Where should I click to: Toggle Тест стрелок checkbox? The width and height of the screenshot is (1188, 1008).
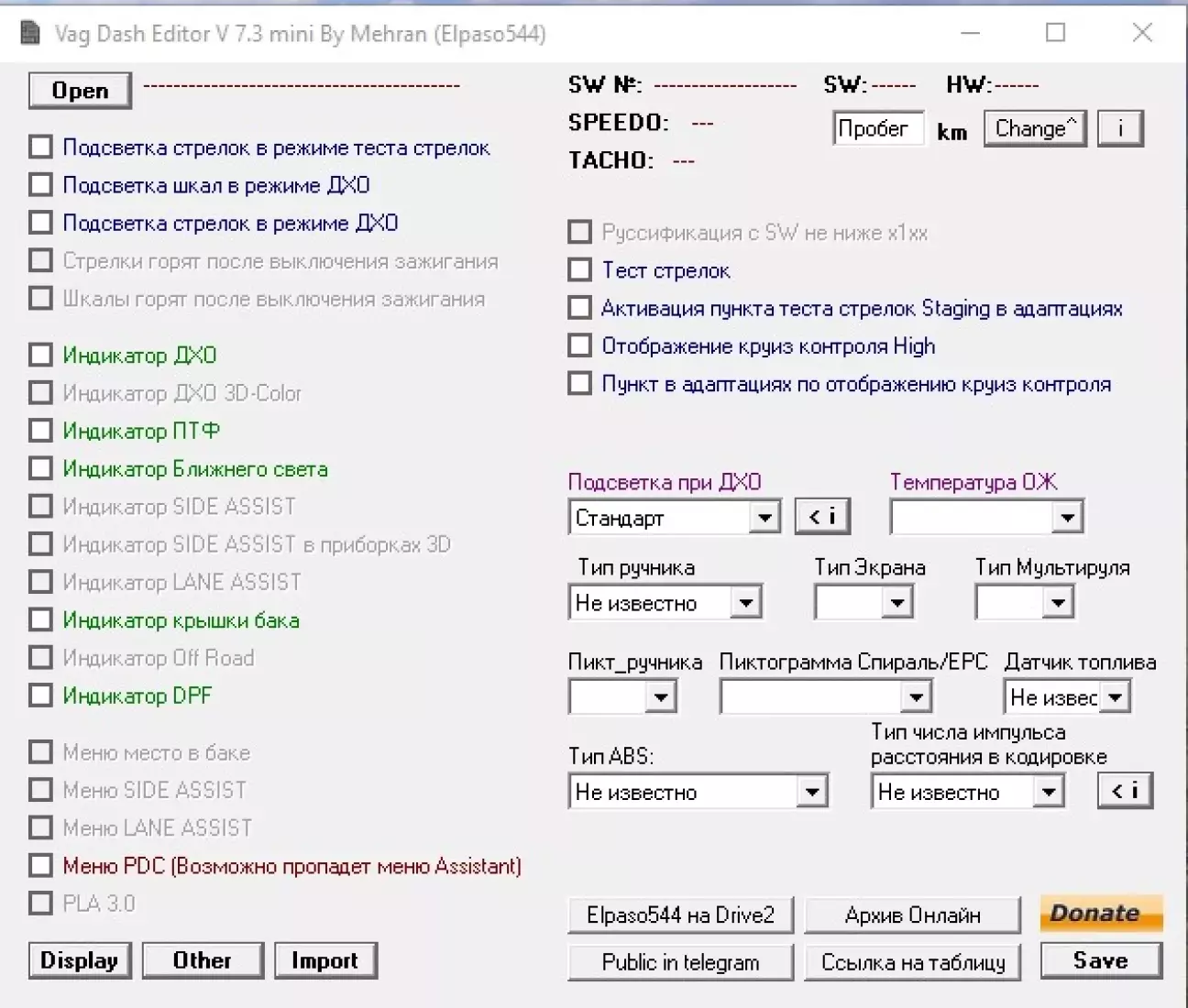[579, 270]
